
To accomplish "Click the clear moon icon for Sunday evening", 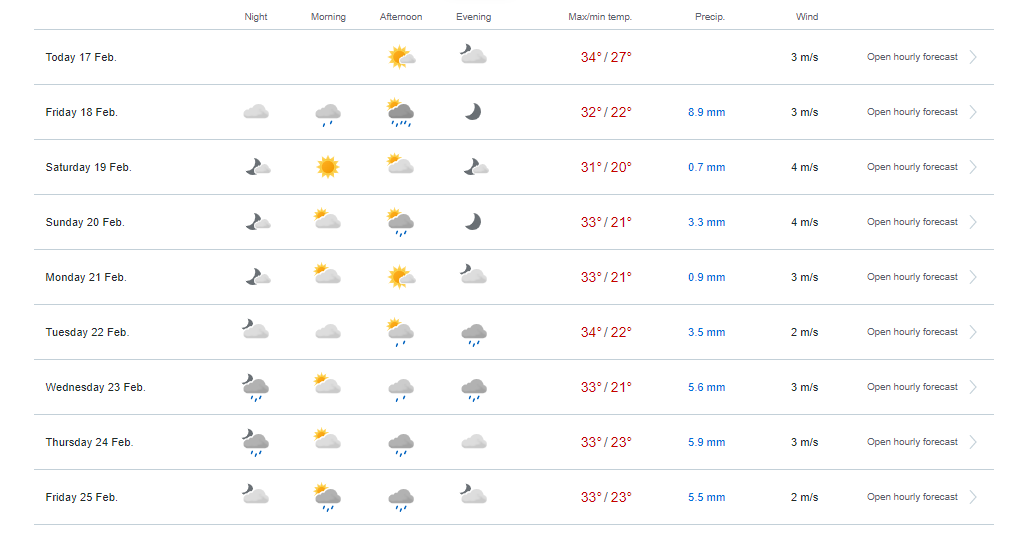I will tap(473, 222).
